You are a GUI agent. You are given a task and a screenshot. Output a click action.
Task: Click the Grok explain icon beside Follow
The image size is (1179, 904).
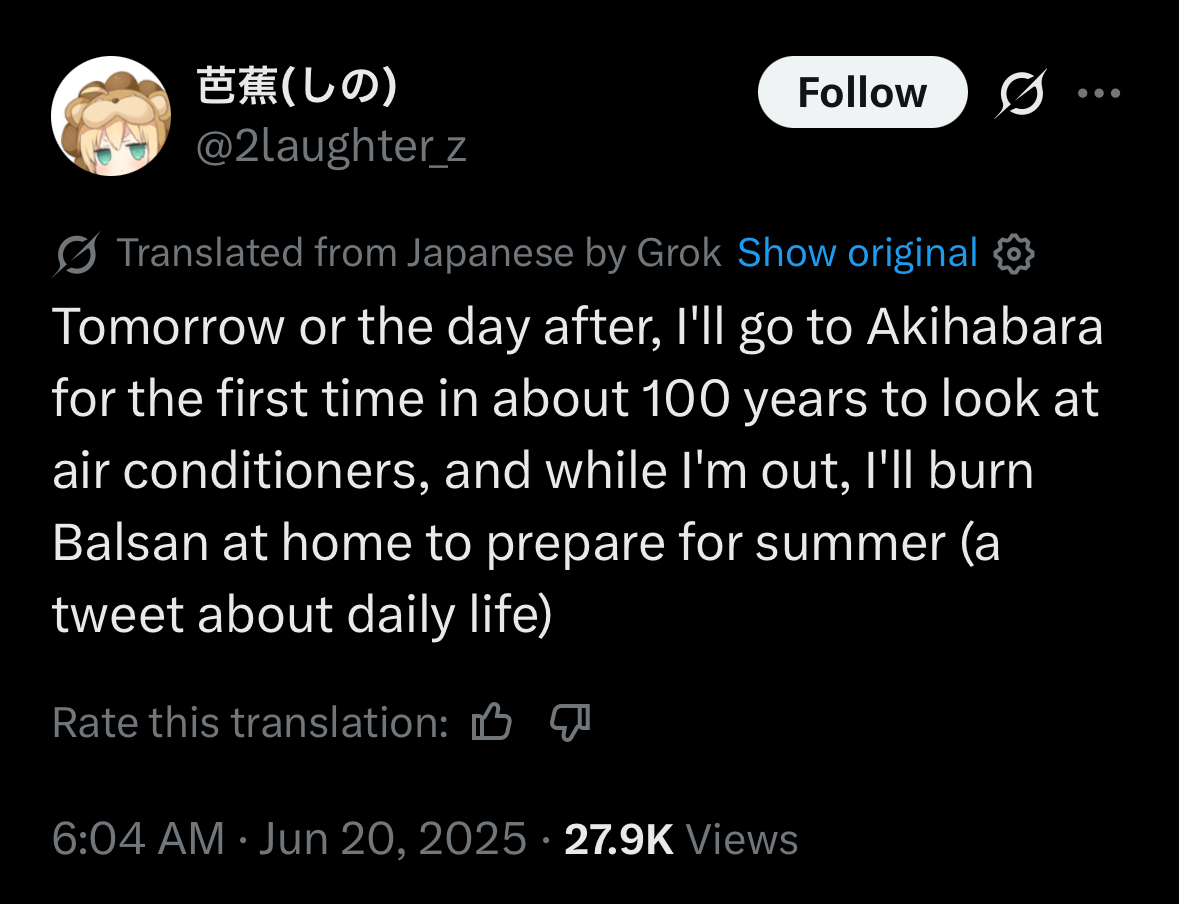(x=1021, y=93)
